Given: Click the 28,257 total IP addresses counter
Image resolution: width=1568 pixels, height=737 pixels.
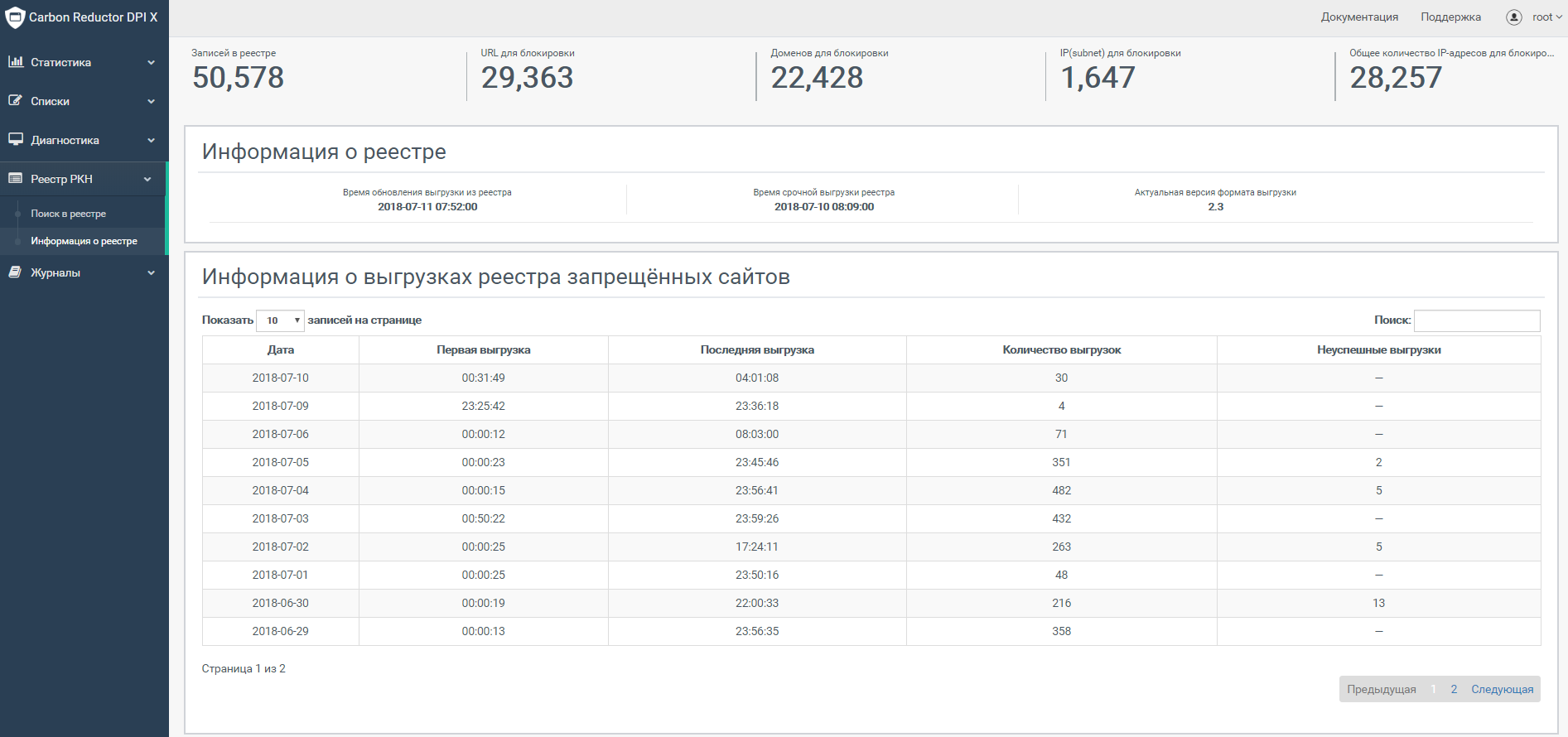Looking at the screenshot, I should tap(1397, 78).
